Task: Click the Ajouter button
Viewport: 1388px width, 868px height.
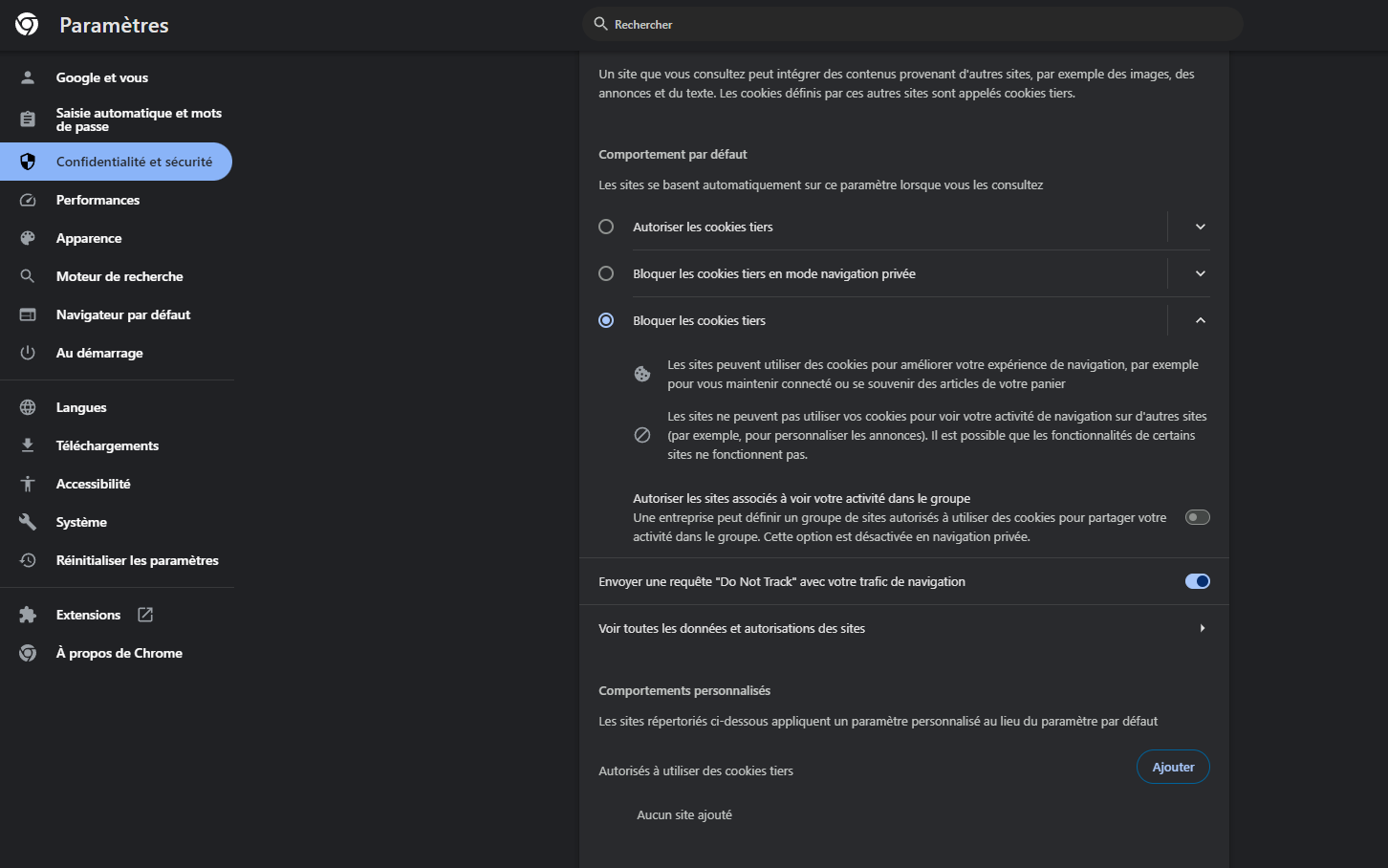Action: (1173, 766)
